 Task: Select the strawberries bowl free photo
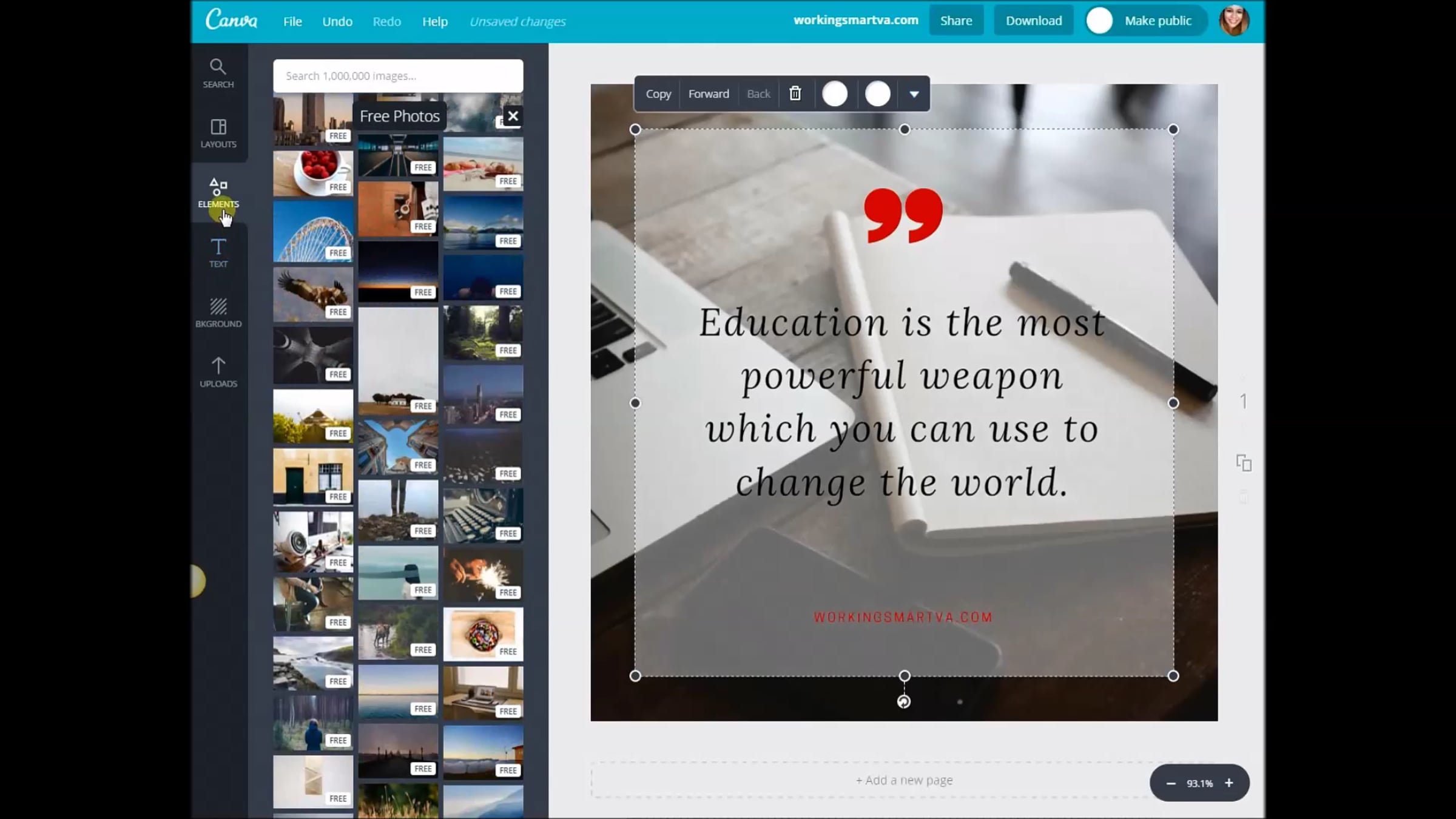pos(312,172)
